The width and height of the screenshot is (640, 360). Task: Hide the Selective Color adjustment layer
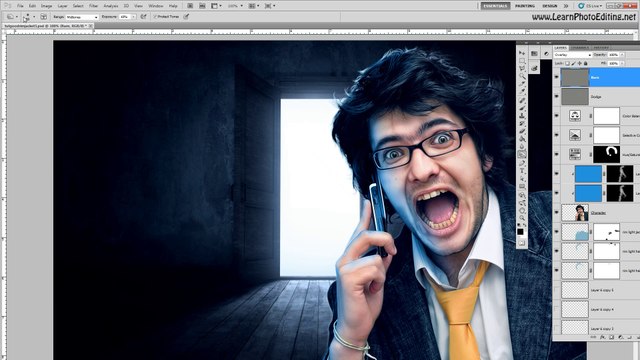556,135
